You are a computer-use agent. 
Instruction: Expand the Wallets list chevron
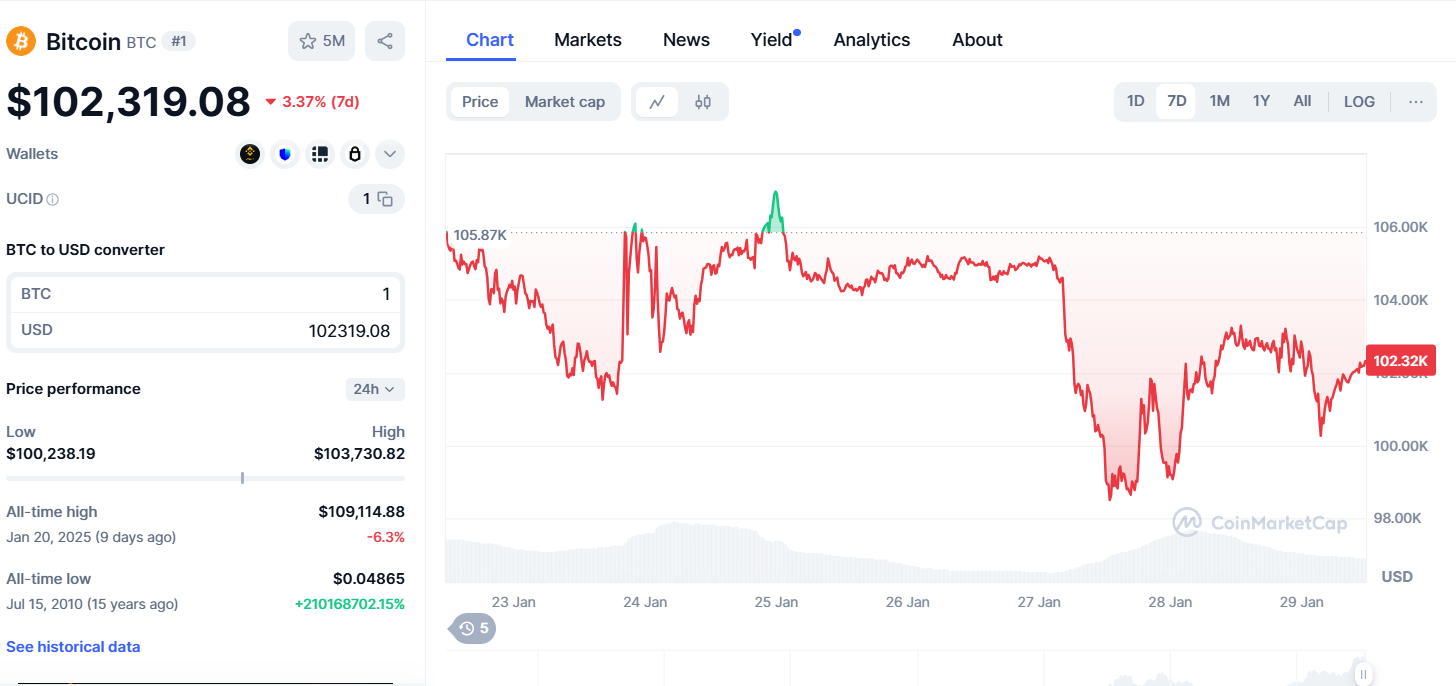click(390, 154)
